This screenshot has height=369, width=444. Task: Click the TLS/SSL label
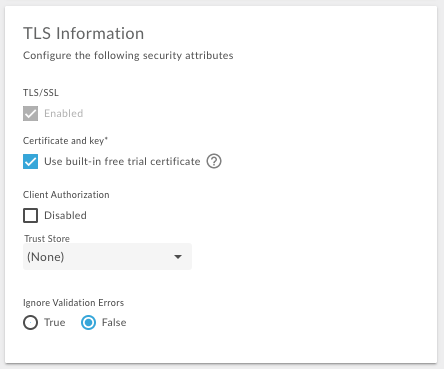point(41,93)
